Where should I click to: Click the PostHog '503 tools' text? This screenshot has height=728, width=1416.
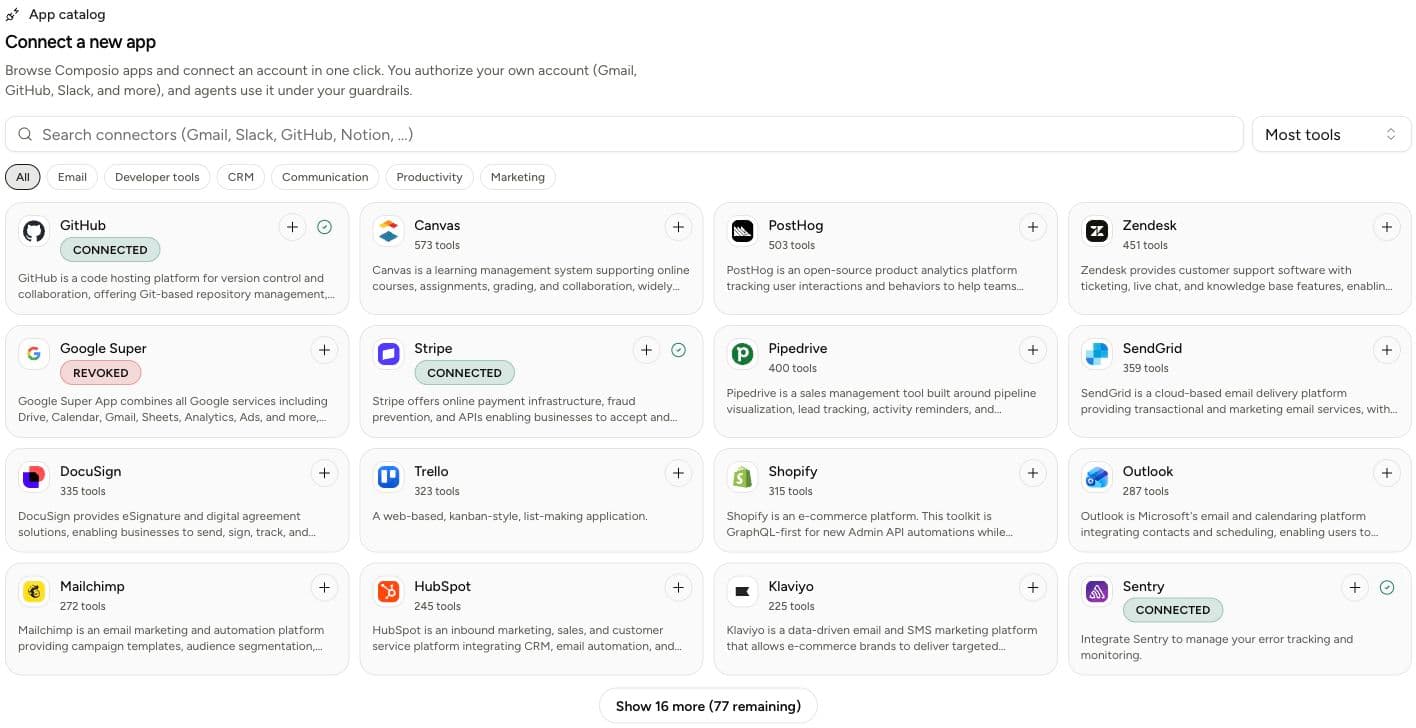point(791,245)
